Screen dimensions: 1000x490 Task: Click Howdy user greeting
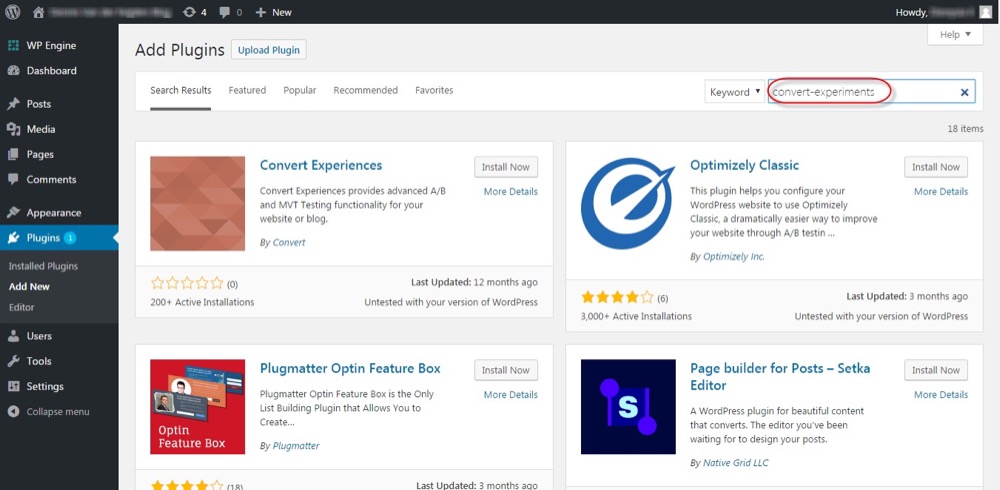(x=936, y=12)
